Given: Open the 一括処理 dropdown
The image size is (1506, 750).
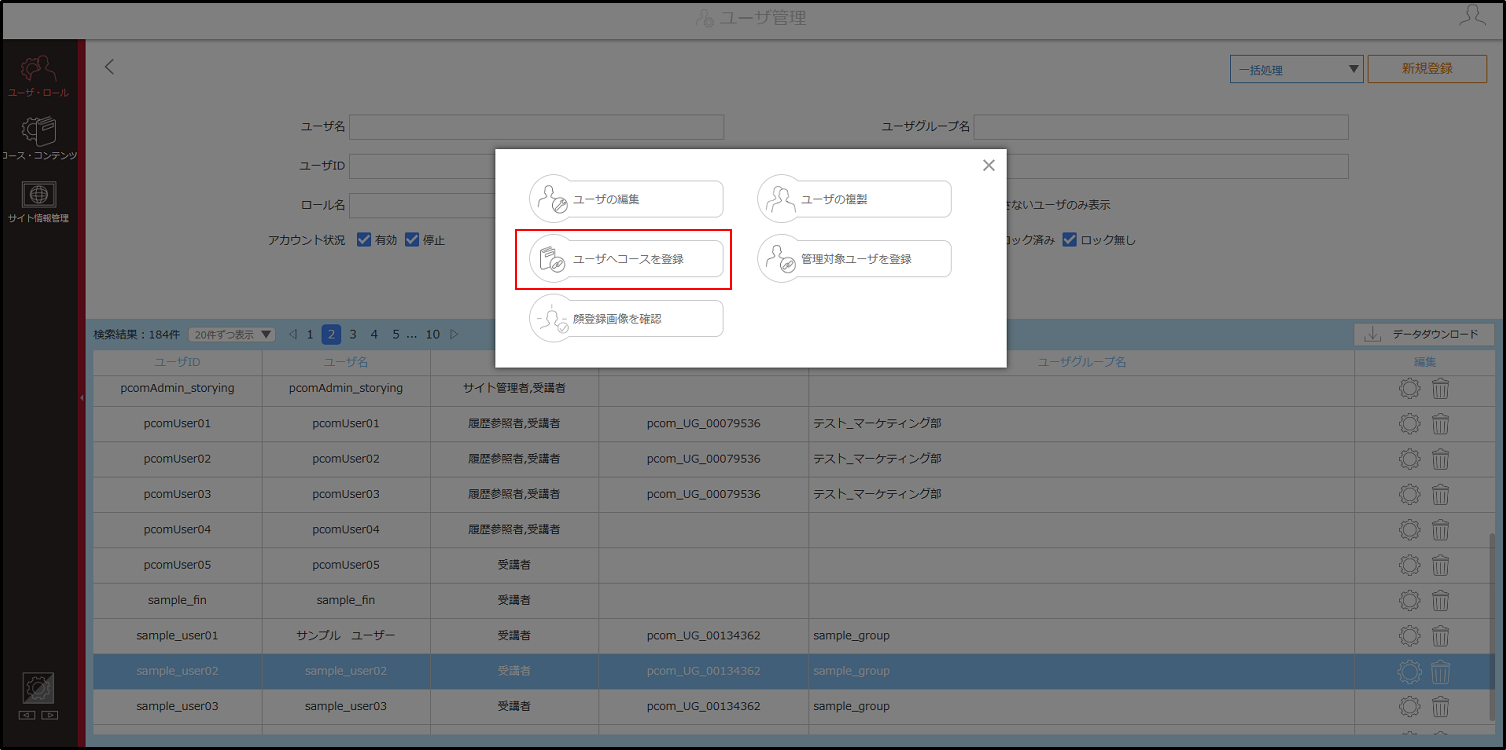Looking at the screenshot, I should pyautogui.click(x=1297, y=69).
